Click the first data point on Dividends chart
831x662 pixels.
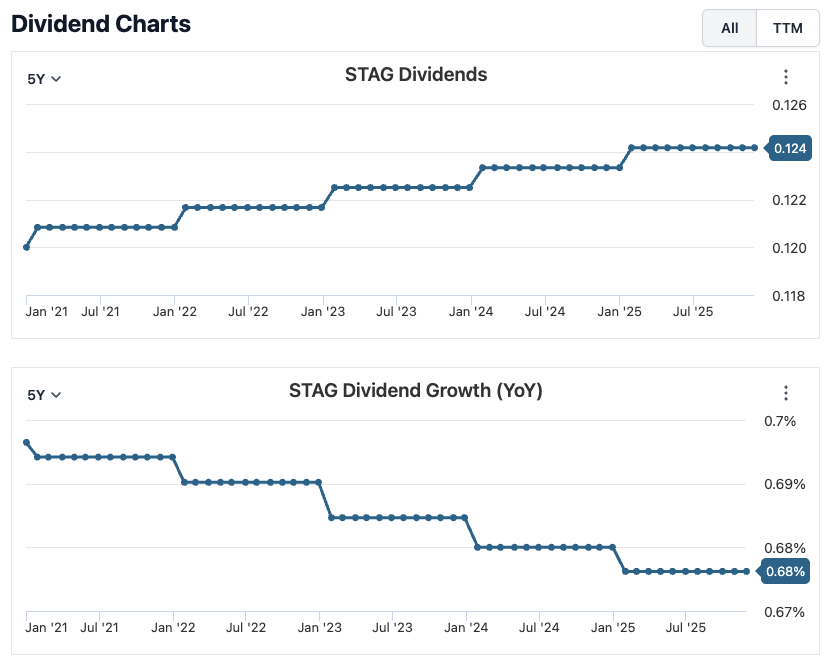[x=26, y=247]
